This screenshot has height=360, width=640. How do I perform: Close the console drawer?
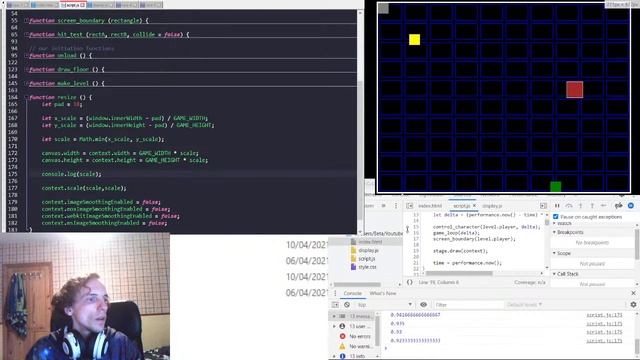pos(633,293)
